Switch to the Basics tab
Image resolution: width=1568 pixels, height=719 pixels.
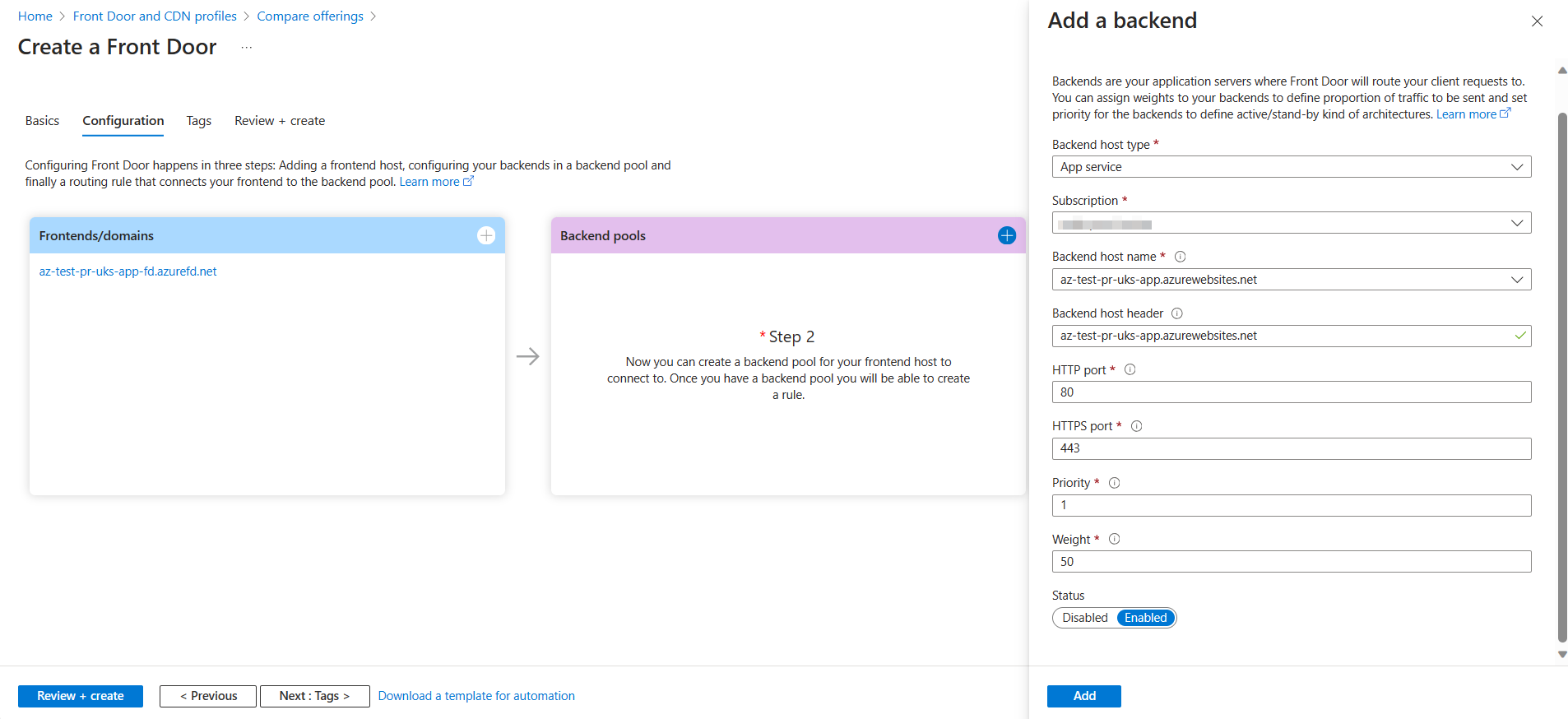42,121
